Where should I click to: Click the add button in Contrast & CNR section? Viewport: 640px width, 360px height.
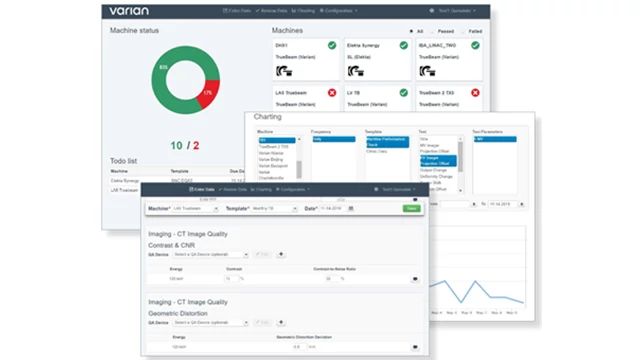pyautogui.click(x=281, y=254)
